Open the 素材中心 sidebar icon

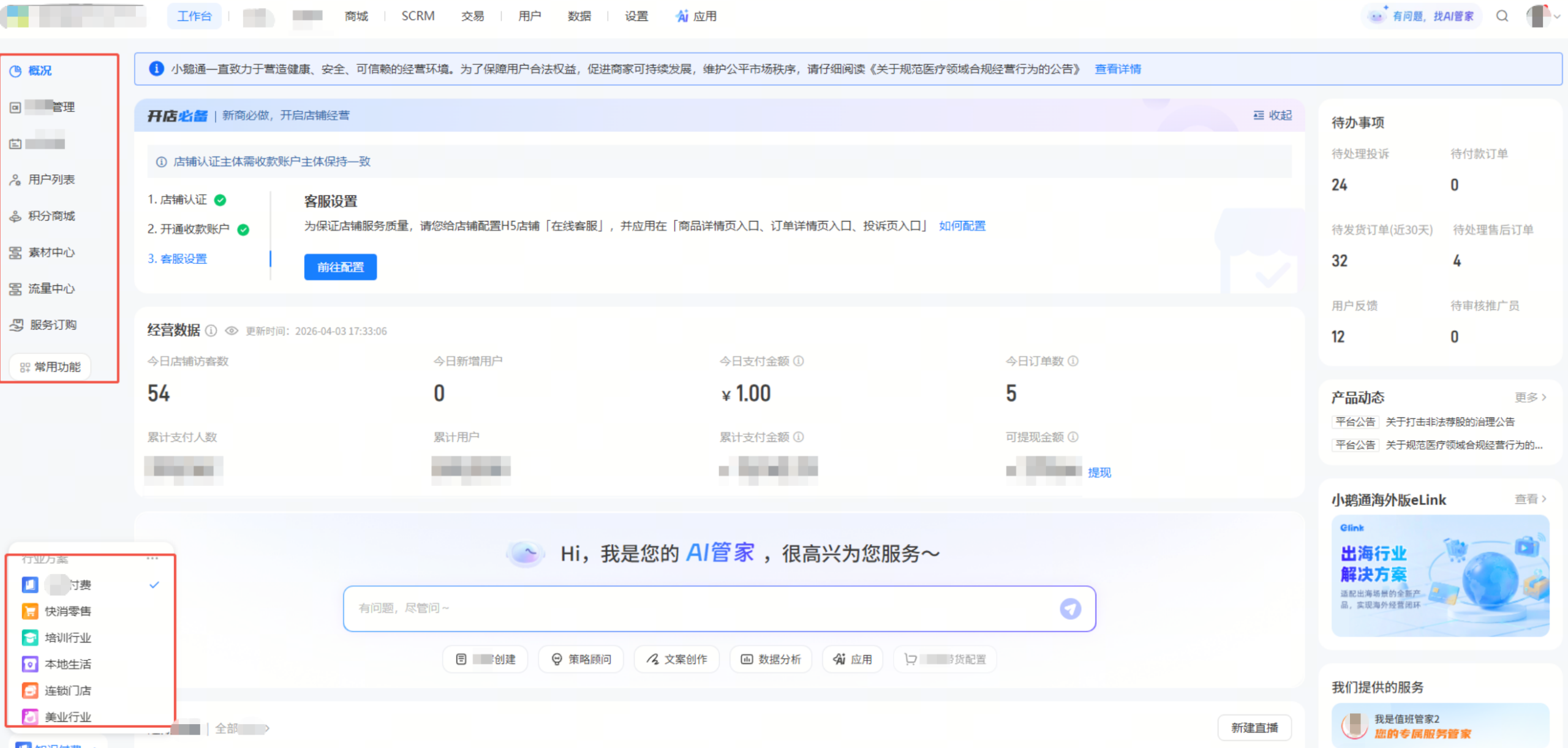click(x=17, y=252)
